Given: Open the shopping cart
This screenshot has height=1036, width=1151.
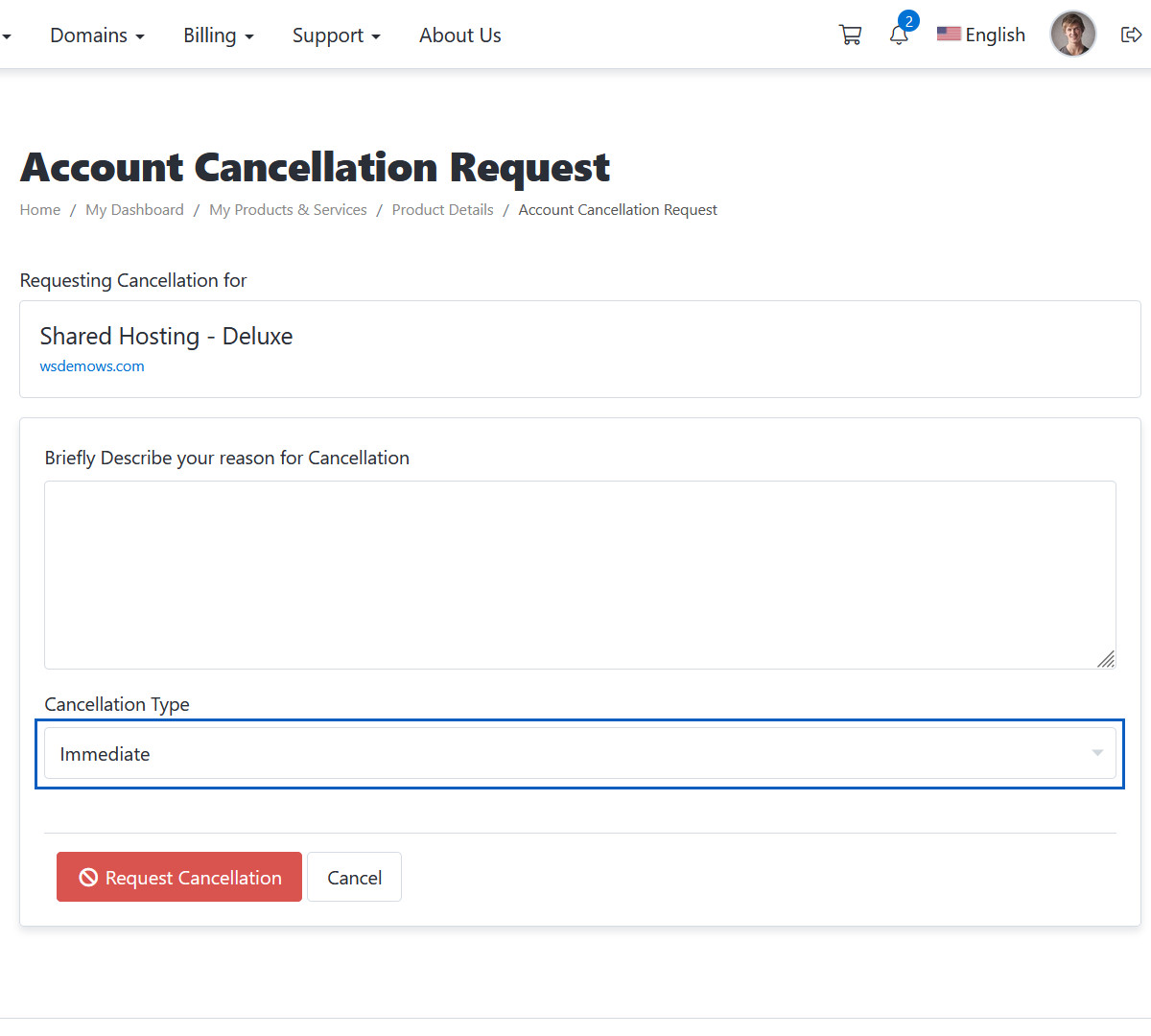Looking at the screenshot, I should [x=850, y=35].
